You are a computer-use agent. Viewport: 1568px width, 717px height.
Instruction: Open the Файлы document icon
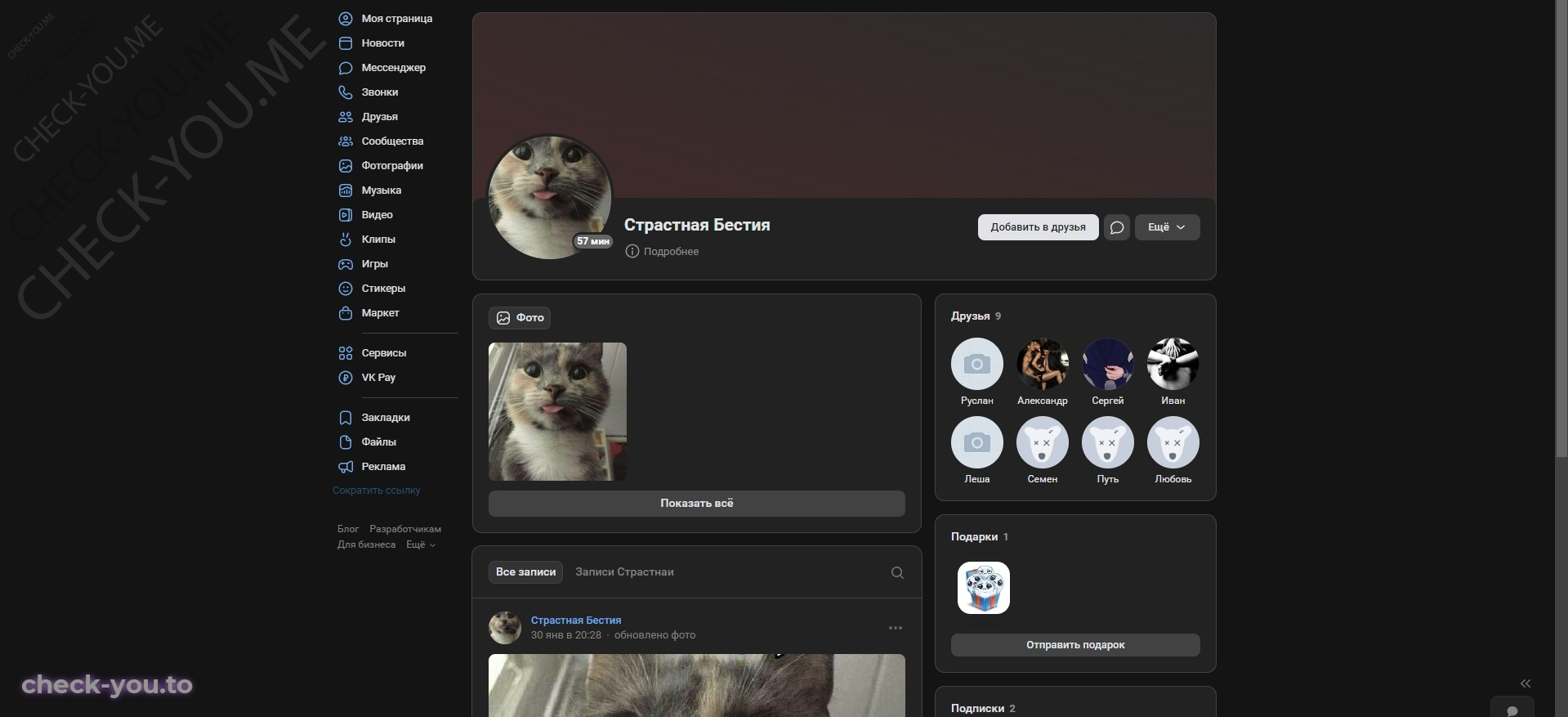(x=346, y=442)
